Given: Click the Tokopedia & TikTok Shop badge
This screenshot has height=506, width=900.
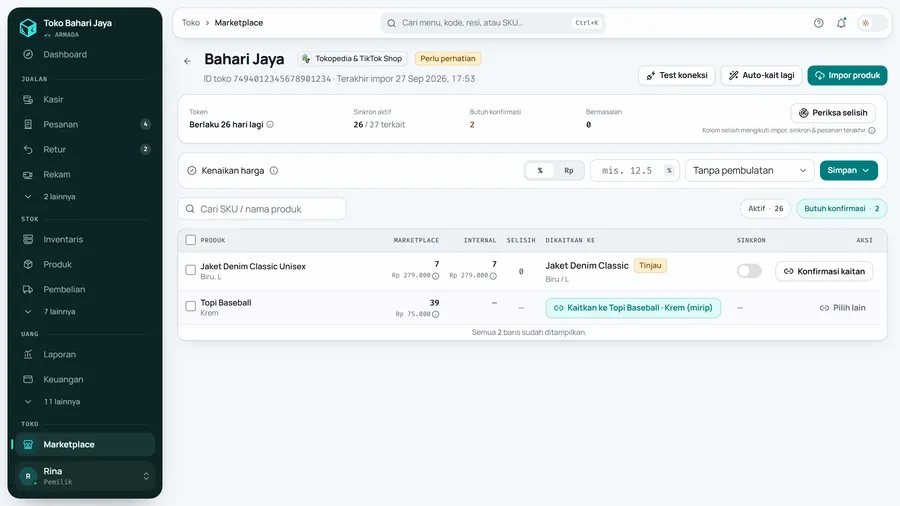Looking at the screenshot, I should pyautogui.click(x=352, y=59).
